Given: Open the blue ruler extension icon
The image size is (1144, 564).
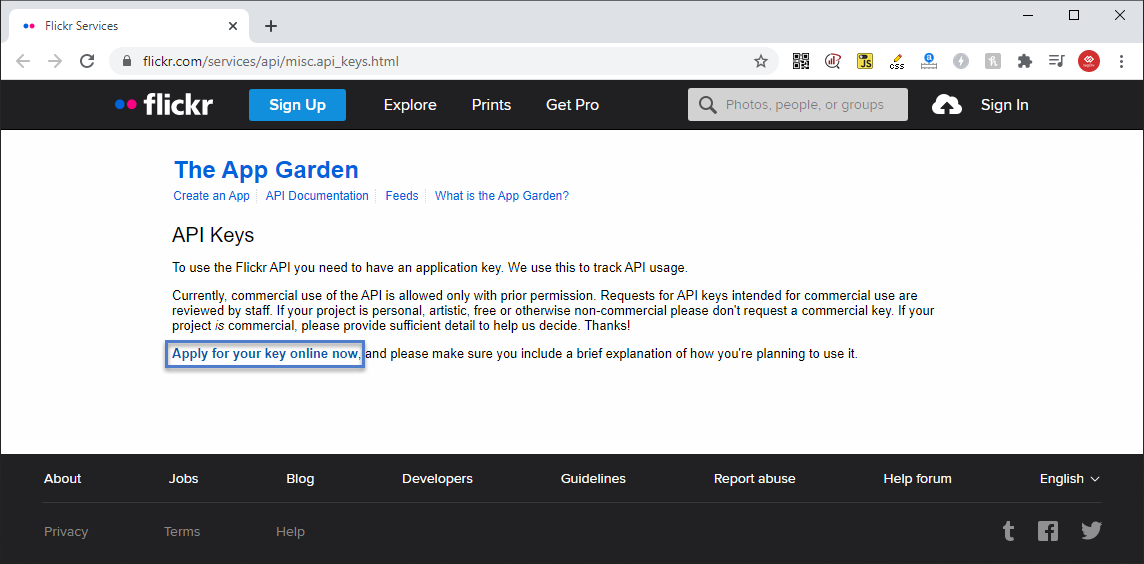Looking at the screenshot, I should (x=929, y=61).
